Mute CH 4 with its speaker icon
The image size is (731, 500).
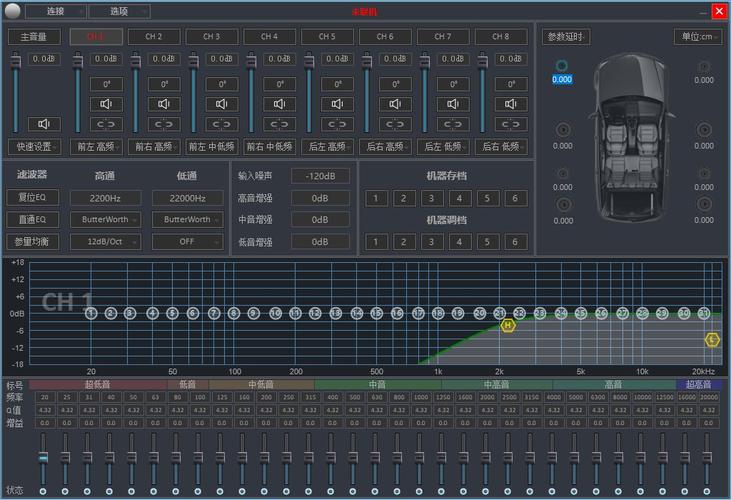(279, 104)
